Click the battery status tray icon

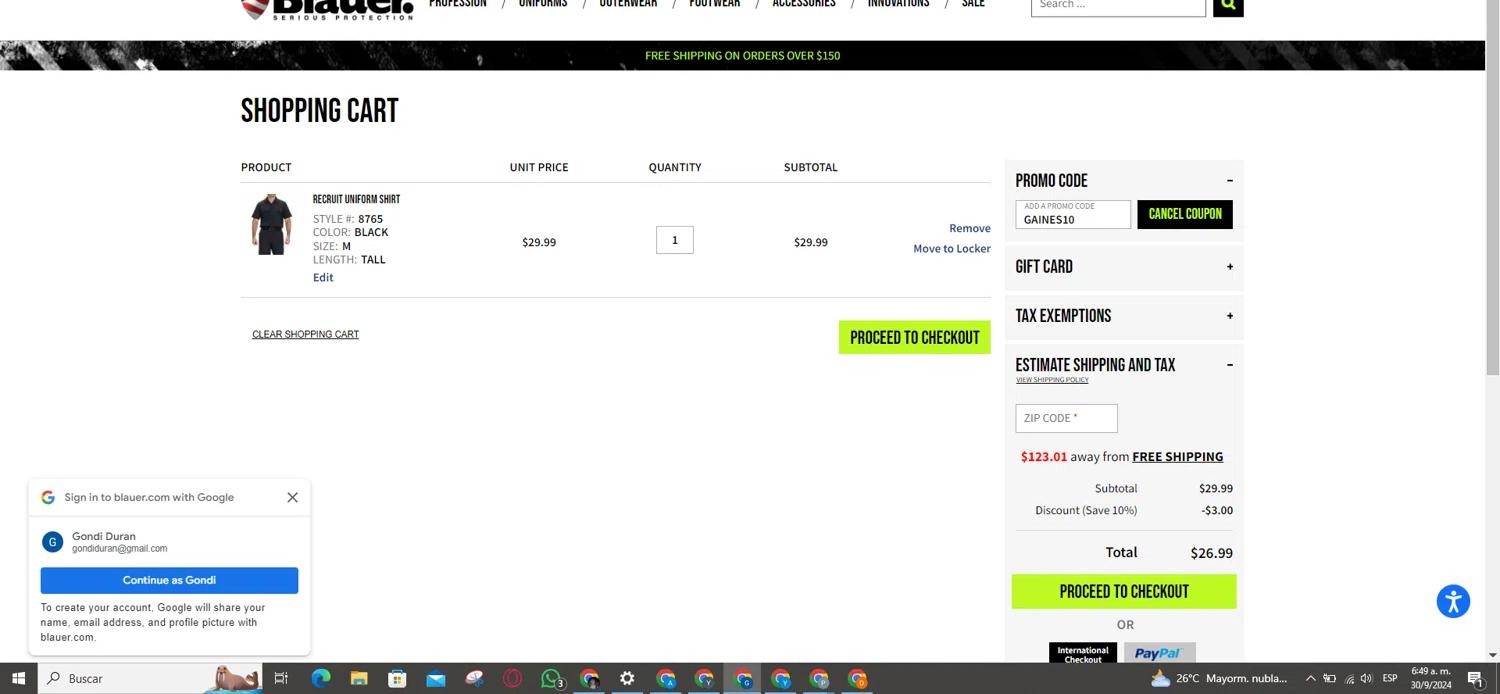coord(1330,678)
